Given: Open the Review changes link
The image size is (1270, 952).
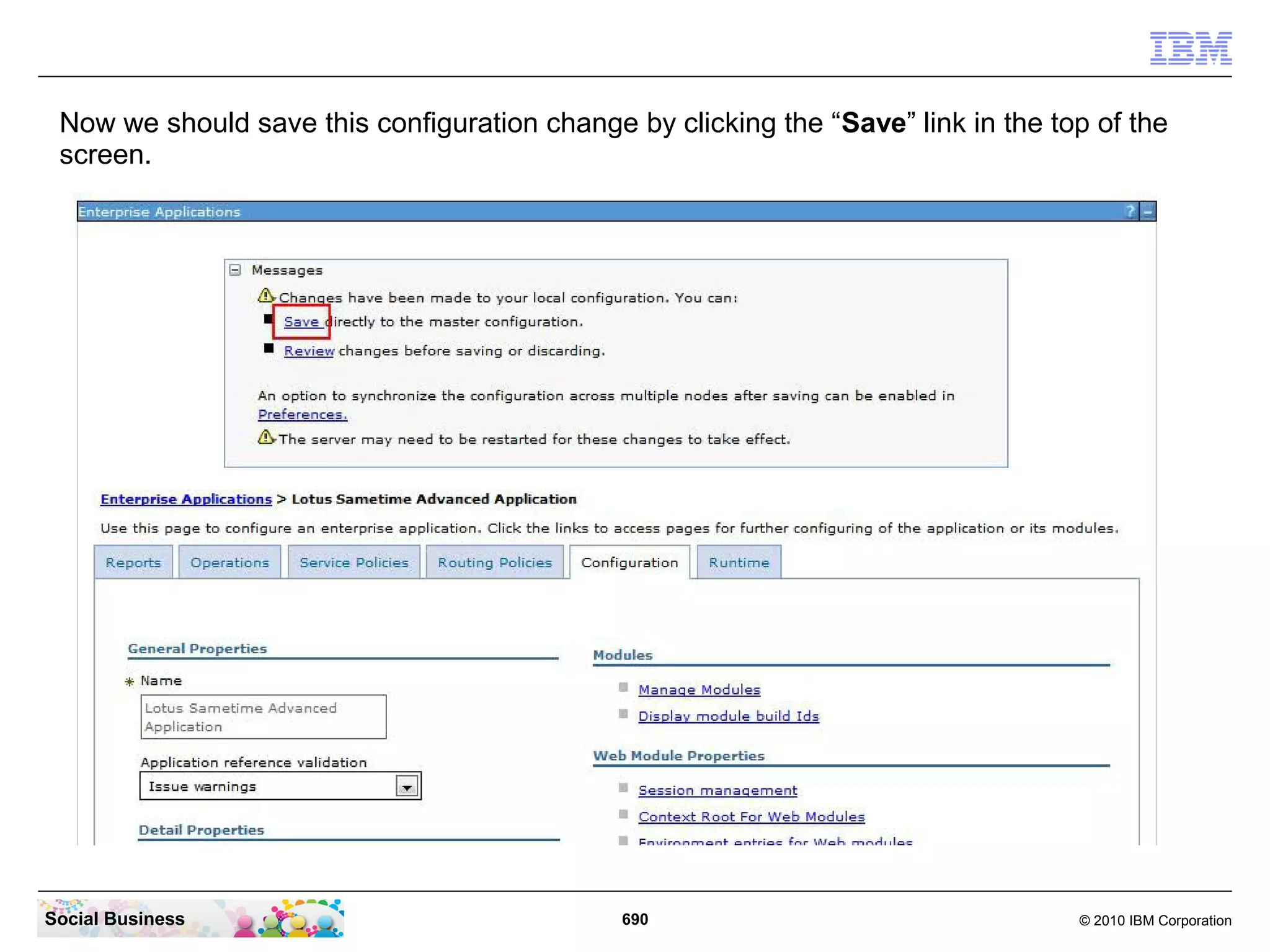Looking at the screenshot, I should click(x=309, y=351).
